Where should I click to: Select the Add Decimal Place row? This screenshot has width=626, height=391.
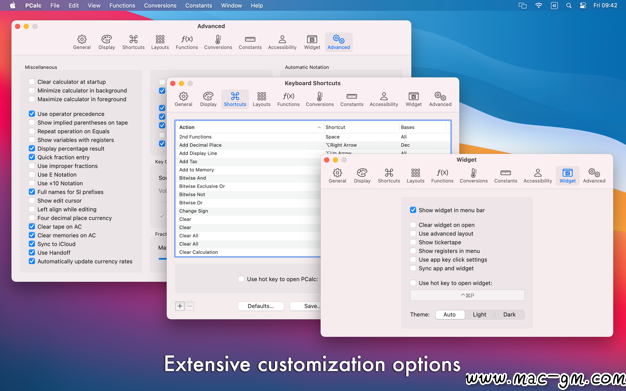(x=313, y=145)
